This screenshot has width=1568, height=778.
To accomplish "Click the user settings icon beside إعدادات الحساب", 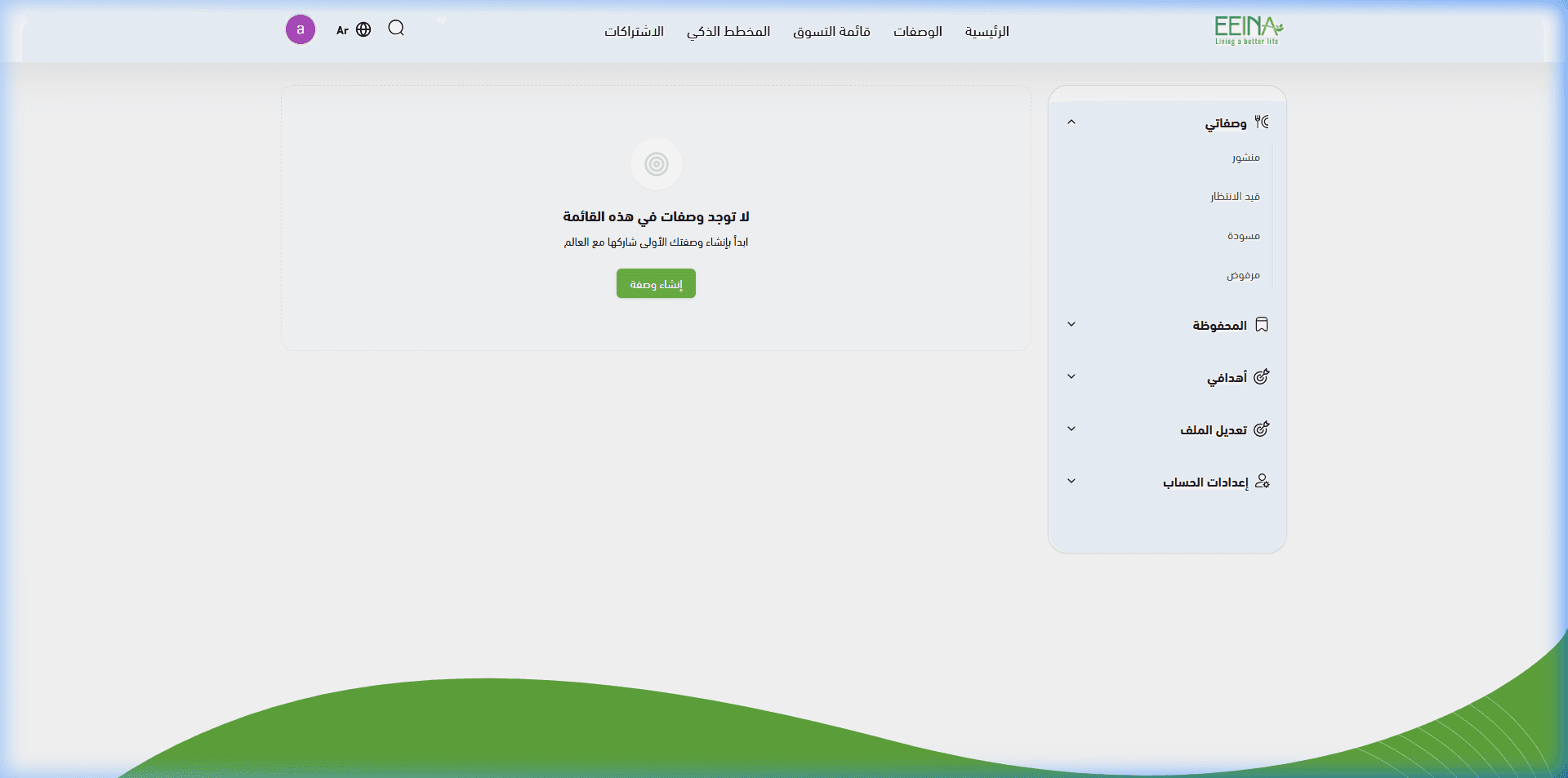I will [x=1262, y=482].
